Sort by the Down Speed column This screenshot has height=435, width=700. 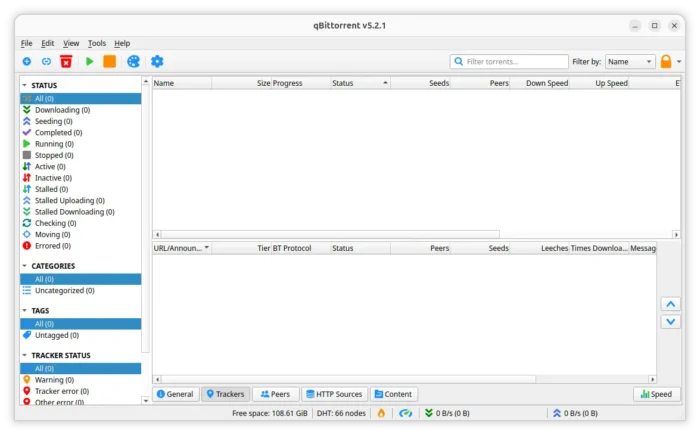click(x=540, y=83)
